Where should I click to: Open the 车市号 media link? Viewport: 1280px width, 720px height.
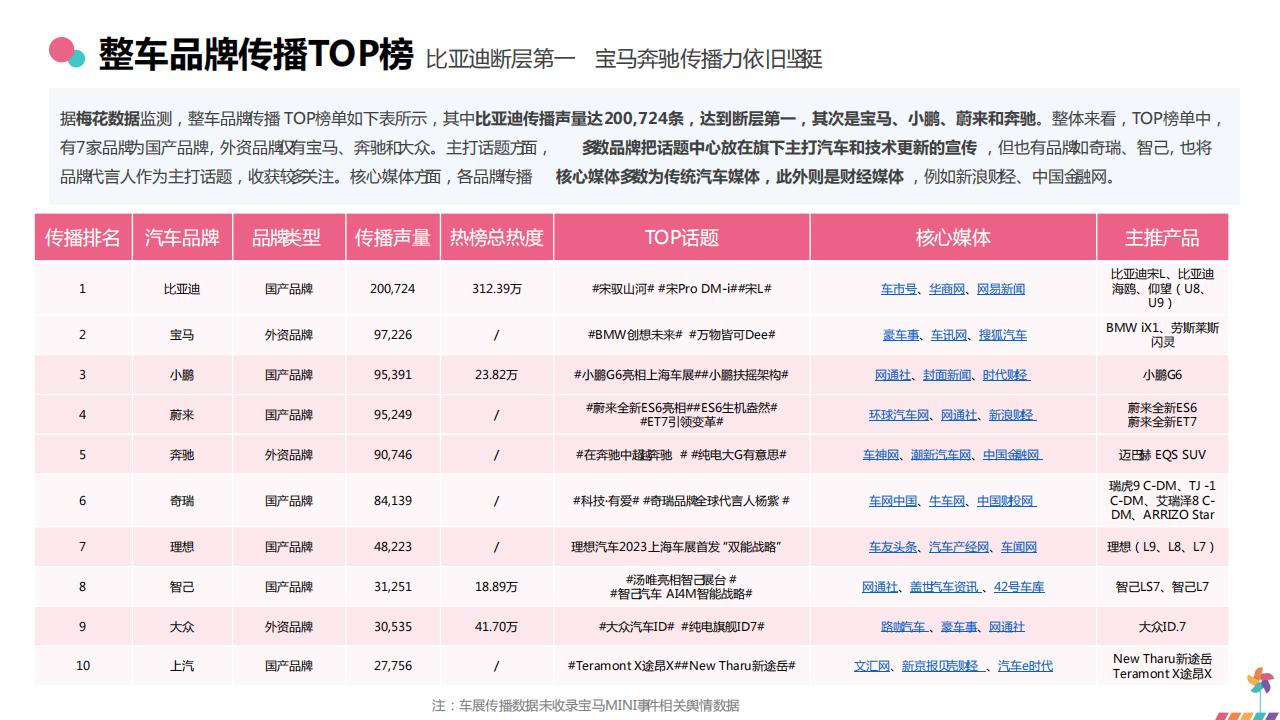pos(898,289)
